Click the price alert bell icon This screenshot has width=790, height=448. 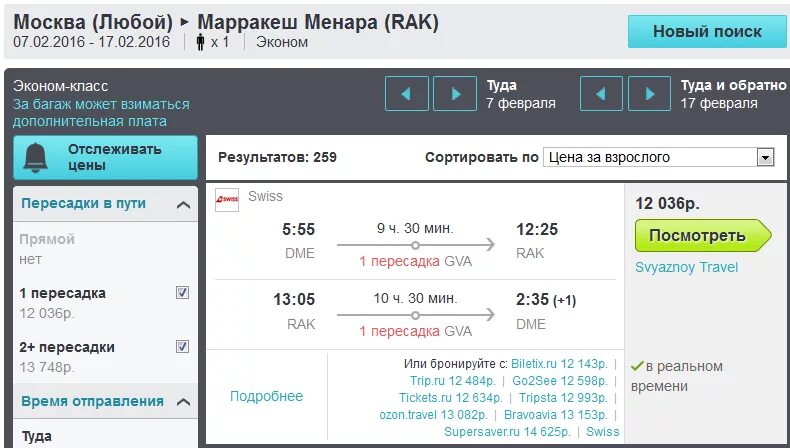pyautogui.click(x=35, y=158)
